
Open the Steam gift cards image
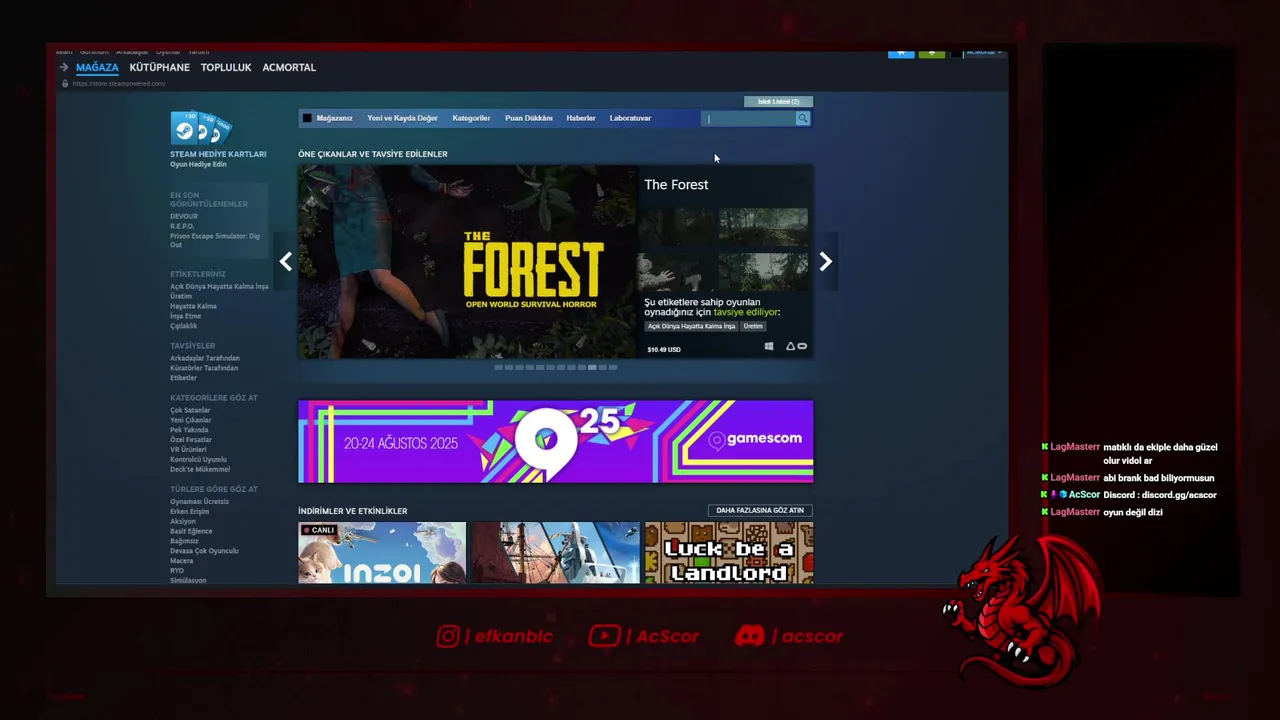tap(201, 128)
